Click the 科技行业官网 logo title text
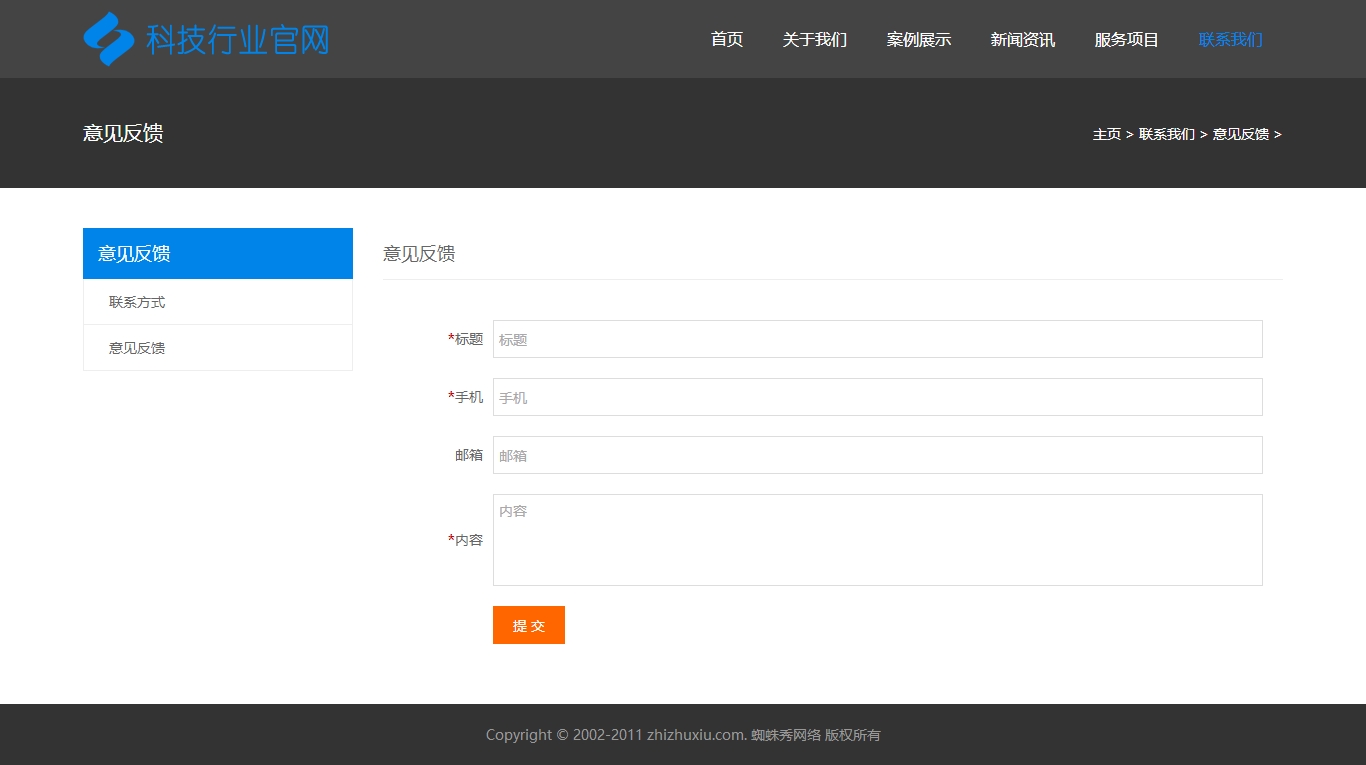Viewport: 1366px width, 765px height. (237, 40)
